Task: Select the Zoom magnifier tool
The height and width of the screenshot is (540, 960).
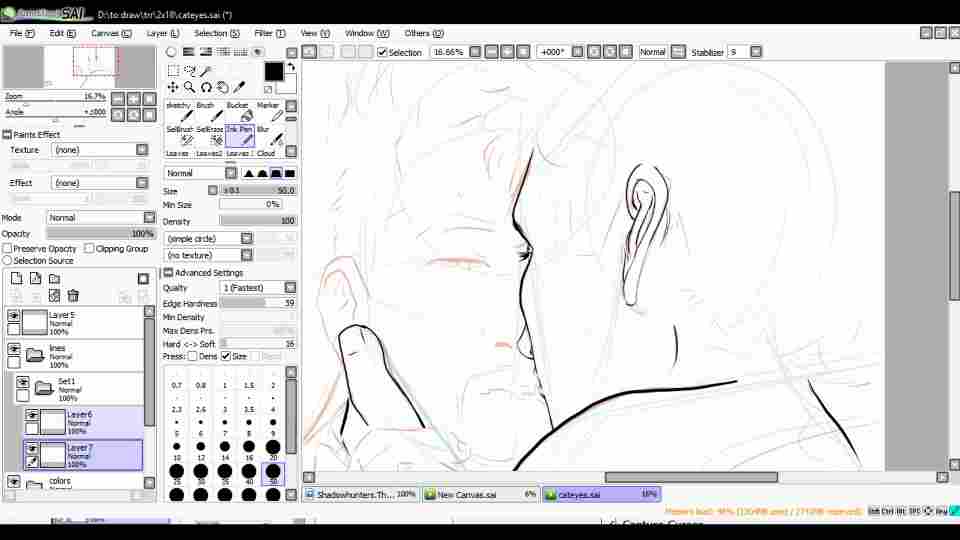Action: click(x=190, y=87)
